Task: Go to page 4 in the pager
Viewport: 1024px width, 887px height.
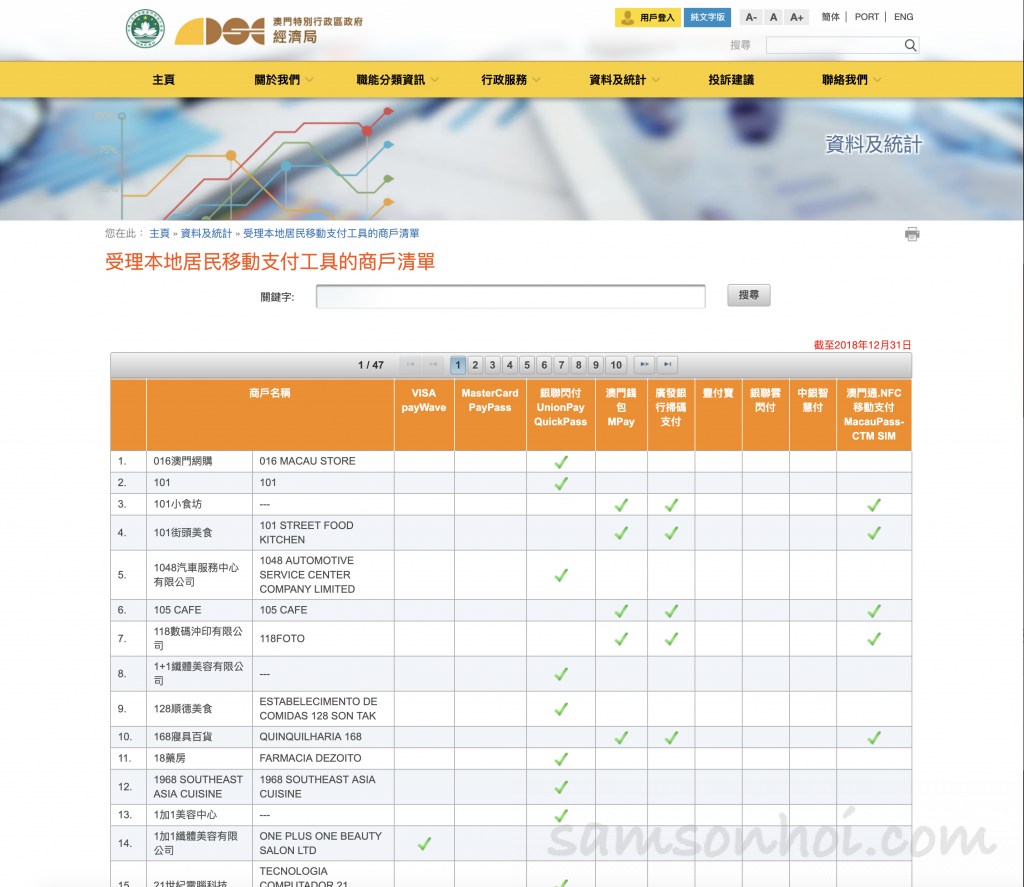Action: pyautogui.click(x=510, y=364)
